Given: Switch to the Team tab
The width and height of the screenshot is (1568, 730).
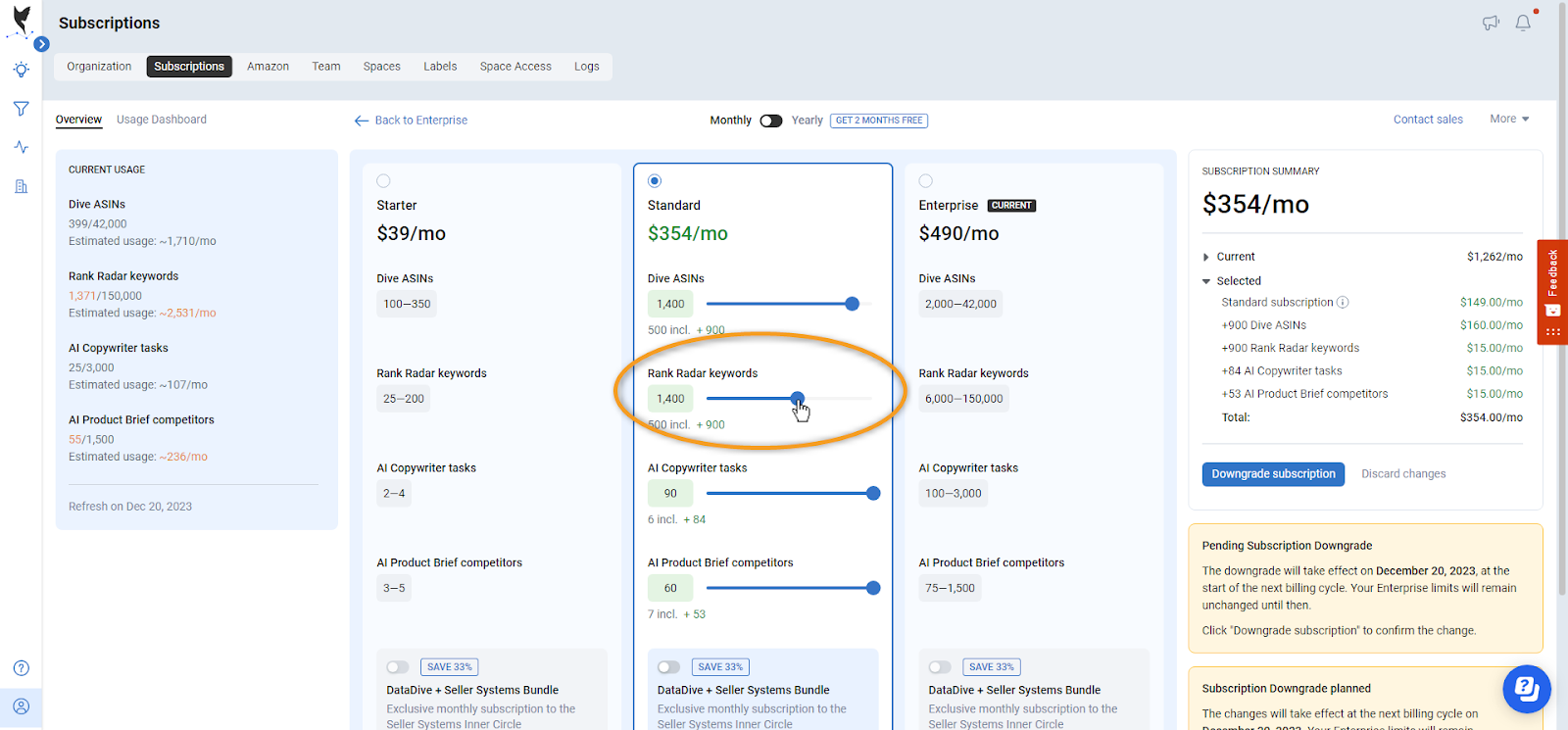Looking at the screenshot, I should pyautogui.click(x=326, y=67).
